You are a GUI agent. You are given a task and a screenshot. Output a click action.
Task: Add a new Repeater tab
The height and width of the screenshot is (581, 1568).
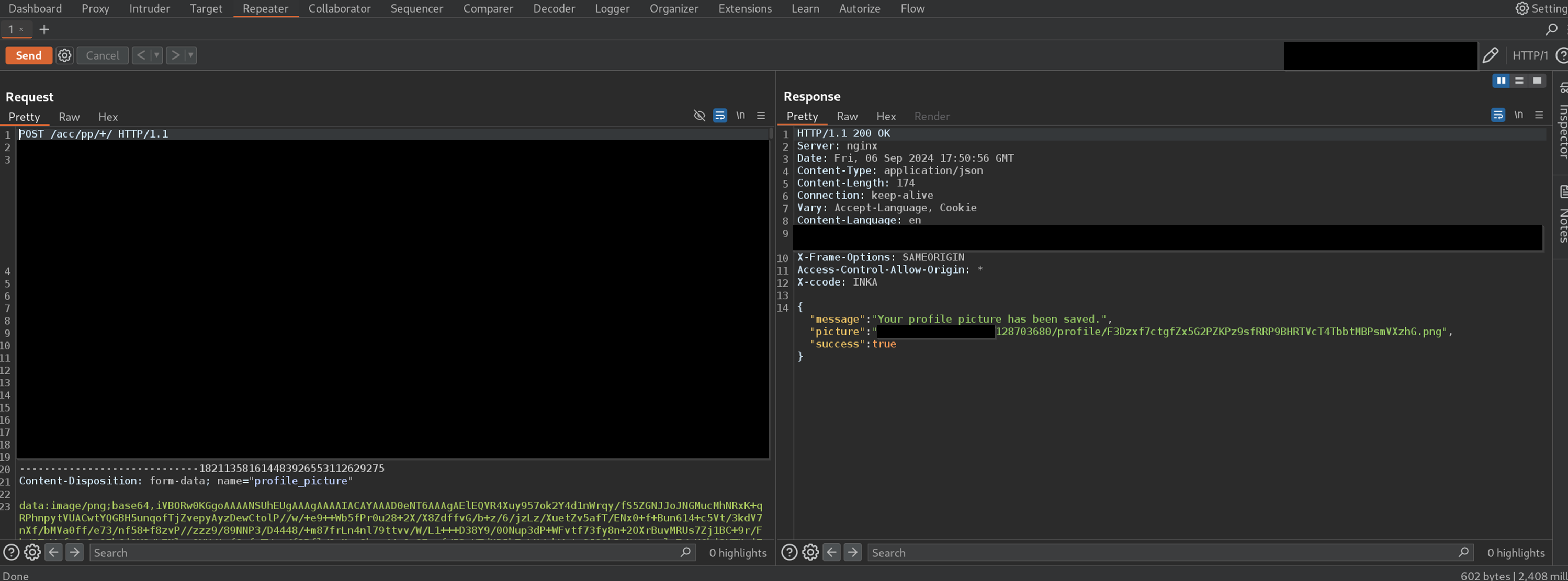click(44, 29)
